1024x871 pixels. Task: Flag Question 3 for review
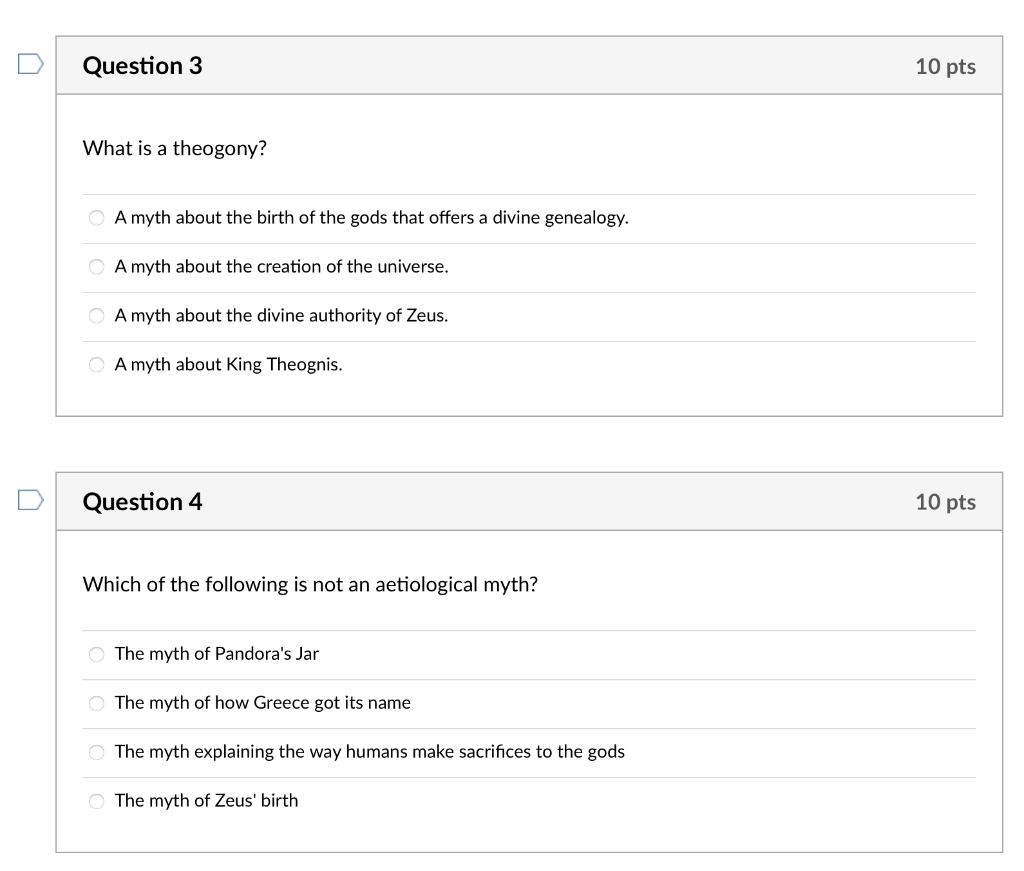(31, 64)
